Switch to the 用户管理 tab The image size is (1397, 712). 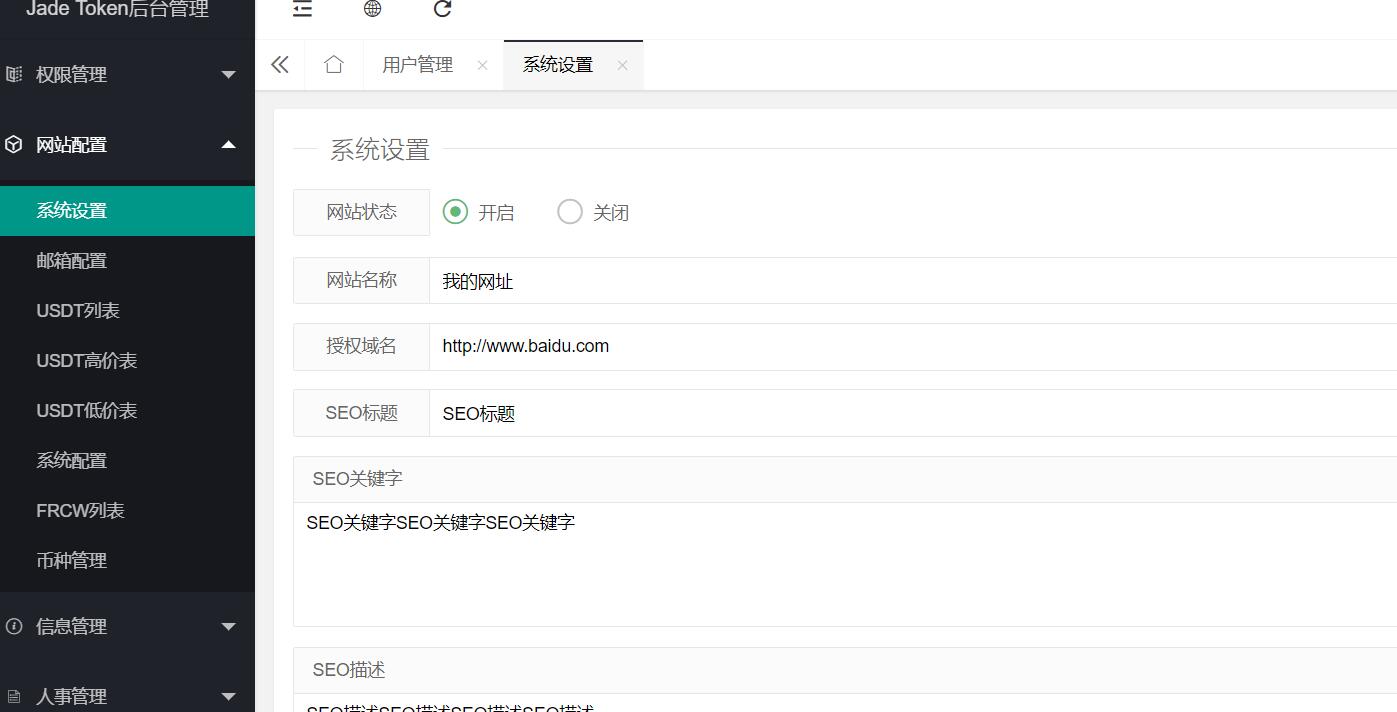click(x=418, y=65)
